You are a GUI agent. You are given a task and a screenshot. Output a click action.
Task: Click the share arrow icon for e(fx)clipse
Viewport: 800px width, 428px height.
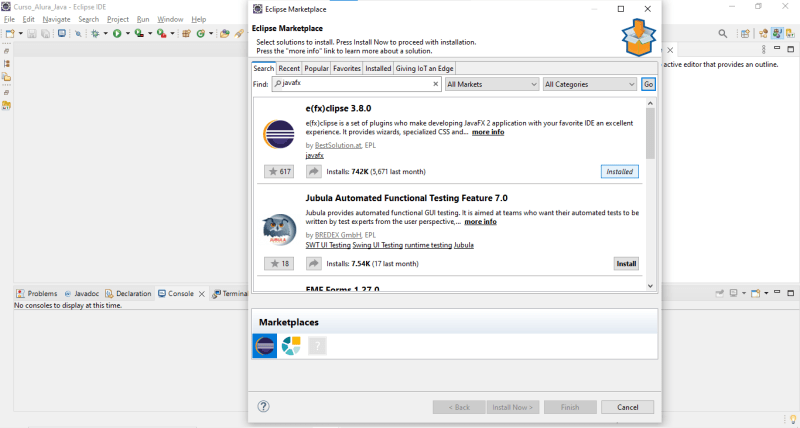[x=313, y=171]
